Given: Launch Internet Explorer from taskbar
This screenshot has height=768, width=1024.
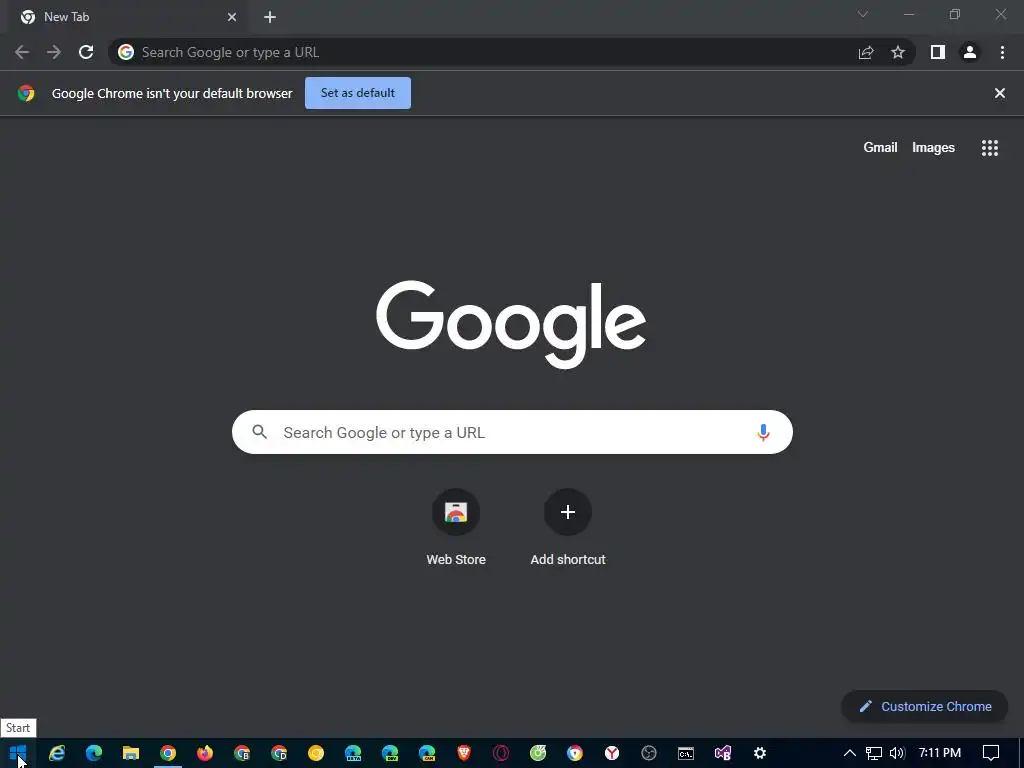Looking at the screenshot, I should (x=57, y=753).
